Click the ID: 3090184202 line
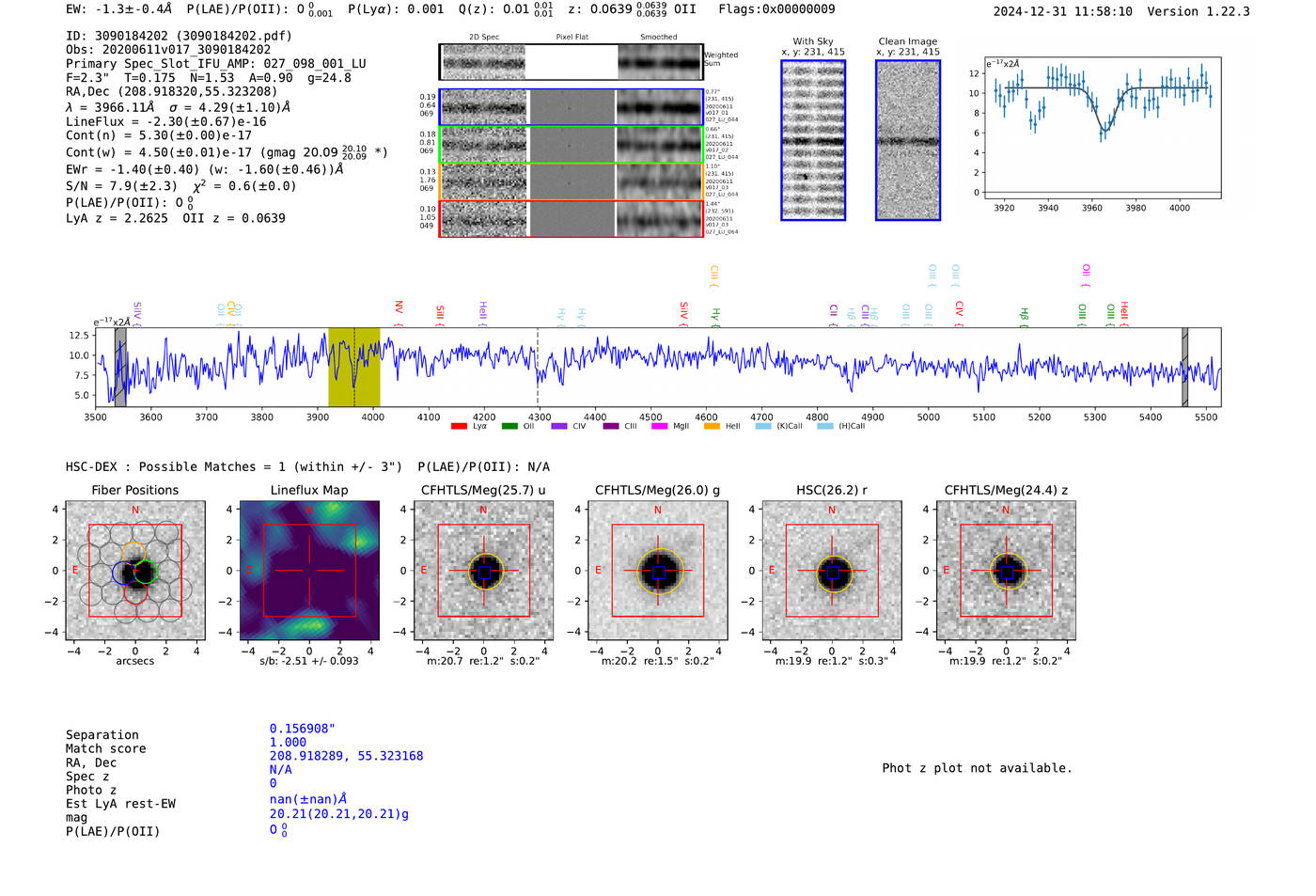1316x896 pixels. pos(179,36)
